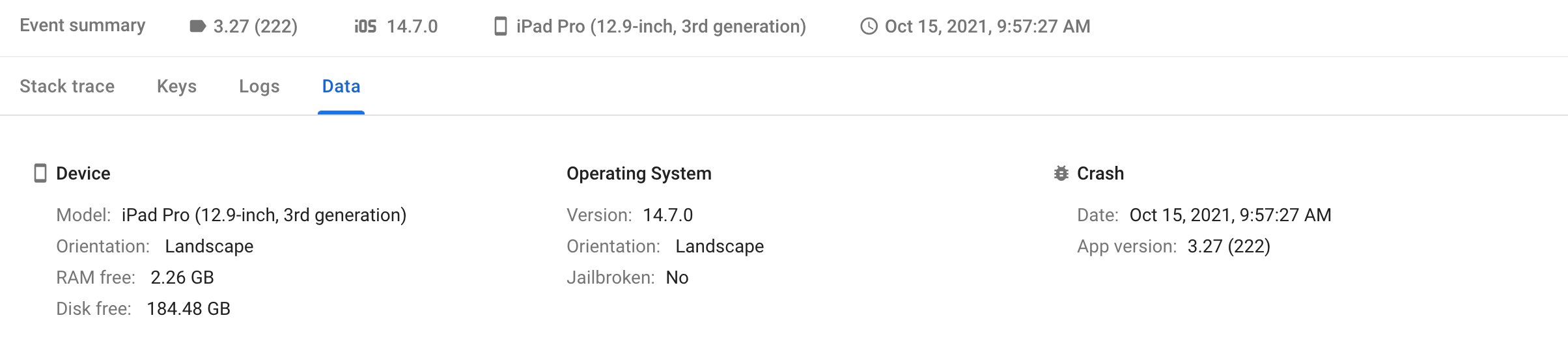Click the Disk free value 184.48 GB
This screenshot has height=363, width=1568.
pos(188,308)
